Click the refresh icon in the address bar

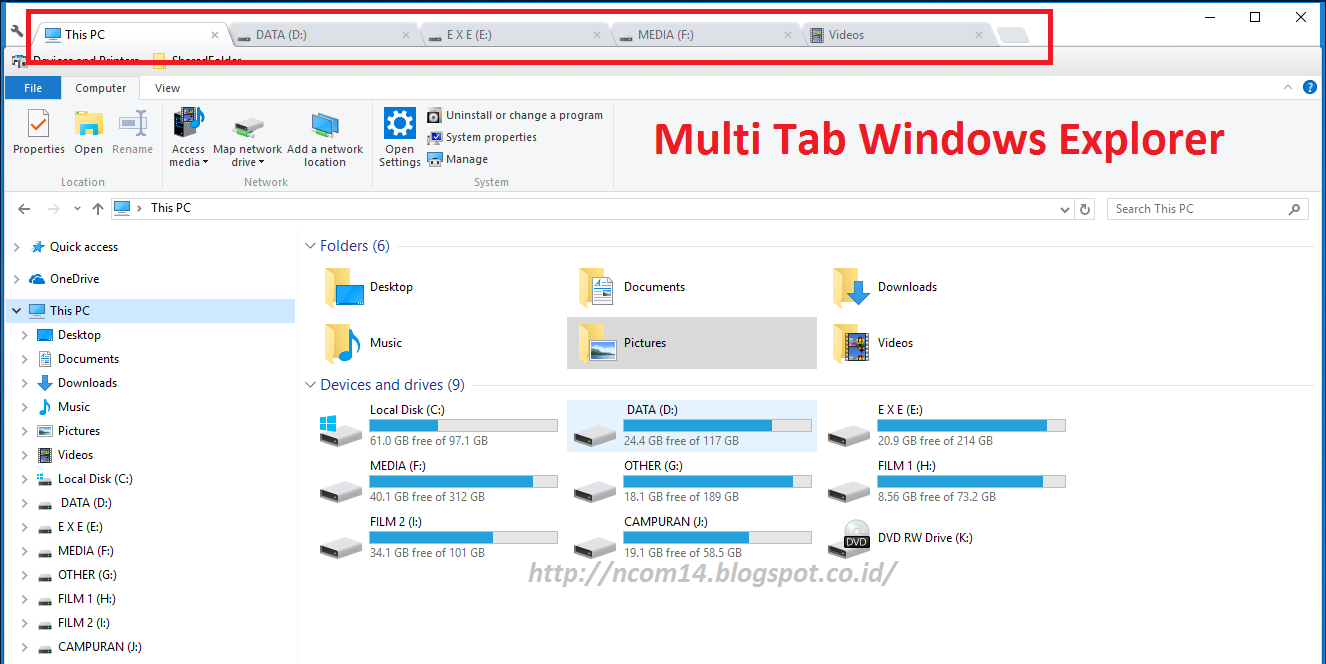coord(1086,208)
